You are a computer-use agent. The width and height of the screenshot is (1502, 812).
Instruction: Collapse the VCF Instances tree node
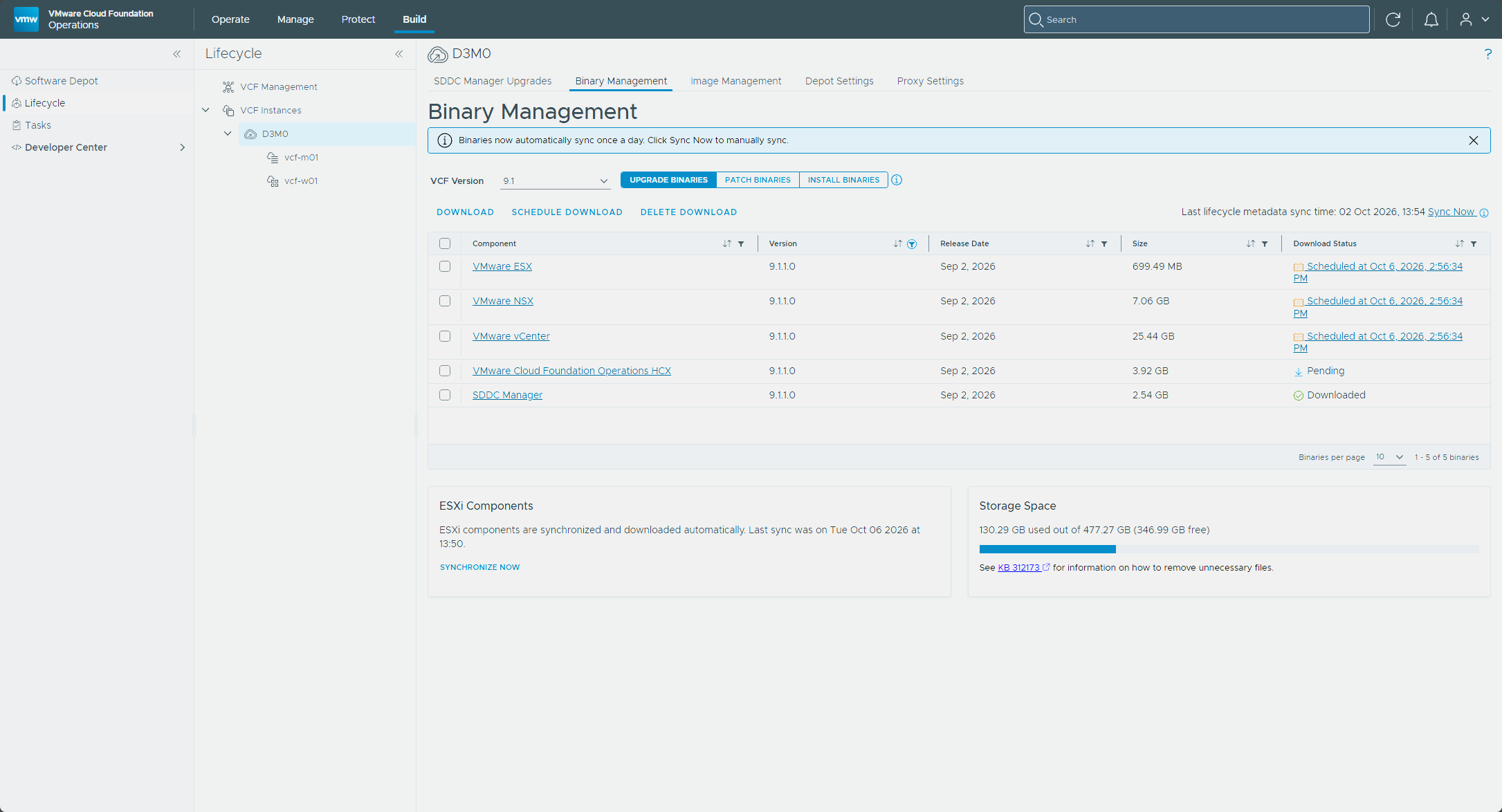click(205, 110)
